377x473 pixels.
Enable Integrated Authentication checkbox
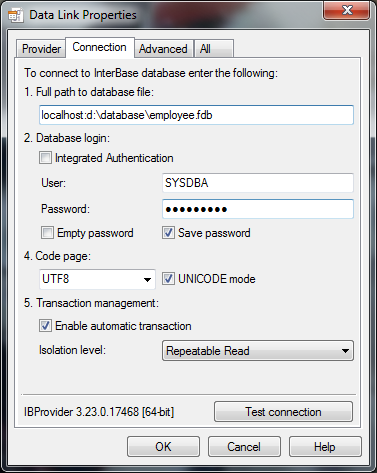coord(45,158)
